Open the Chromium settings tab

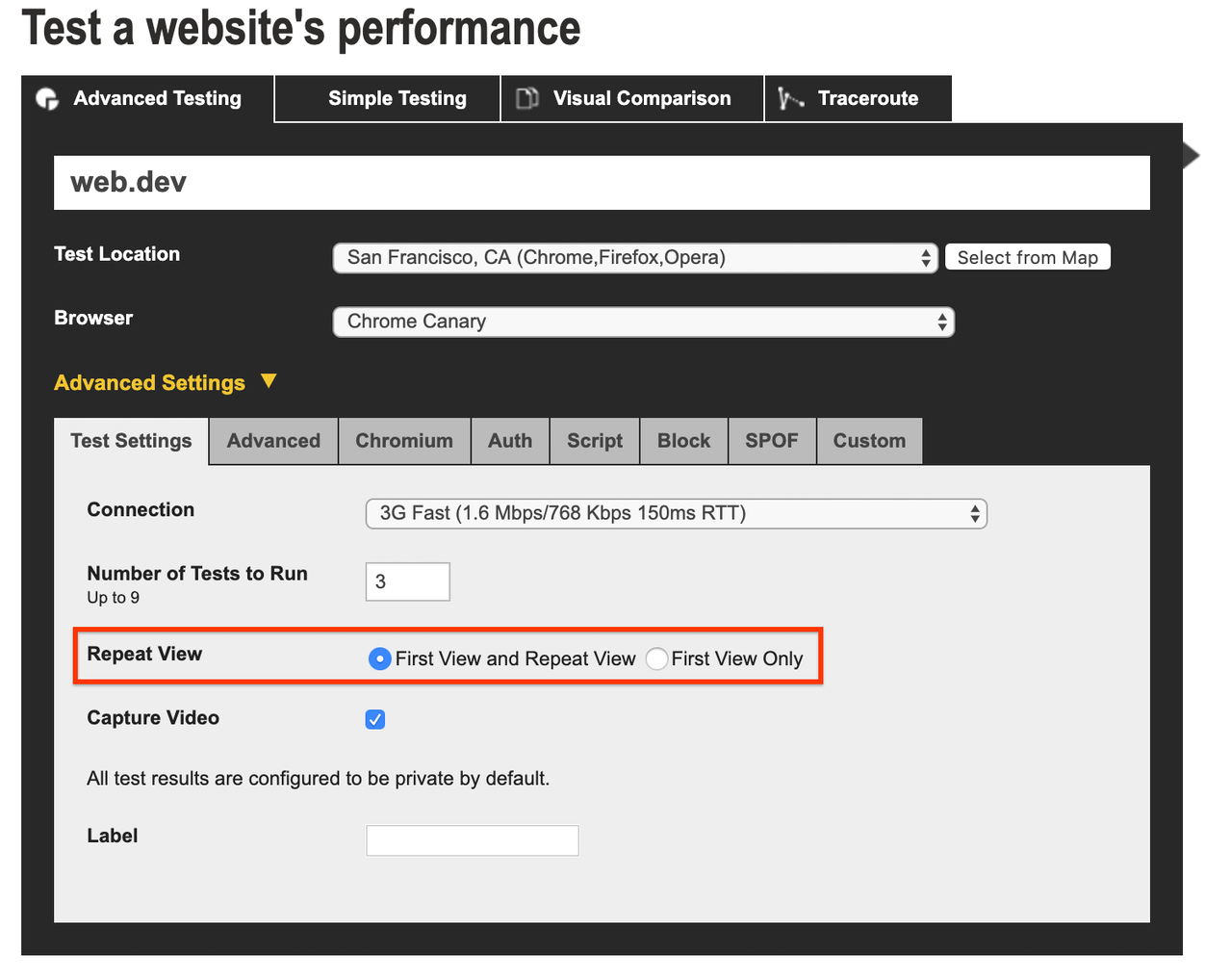(404, 440)
